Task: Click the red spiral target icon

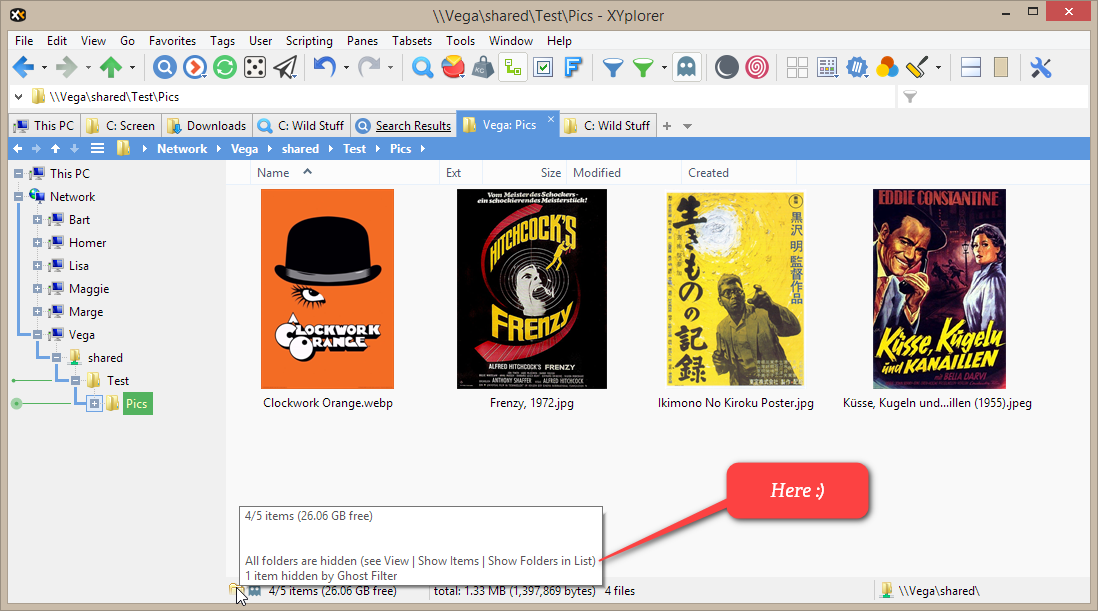Action: point(757,68)
